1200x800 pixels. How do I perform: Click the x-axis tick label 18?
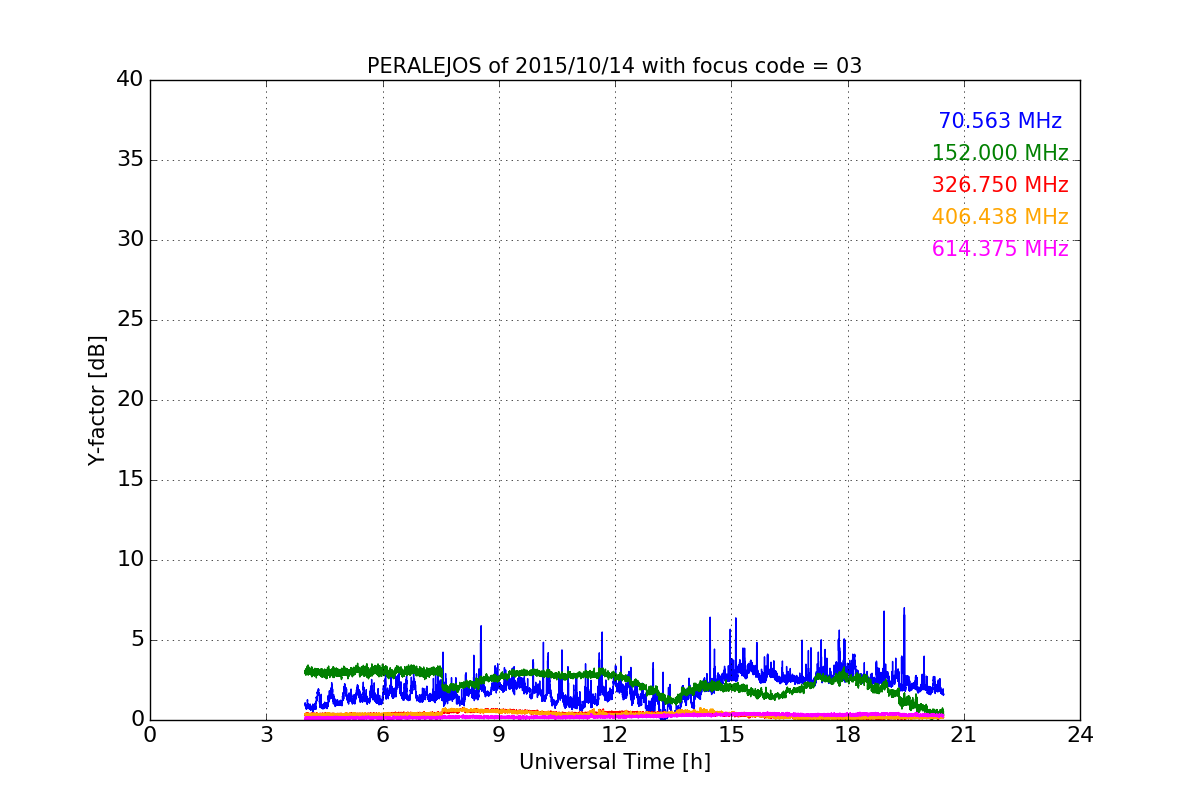(847, 734)
